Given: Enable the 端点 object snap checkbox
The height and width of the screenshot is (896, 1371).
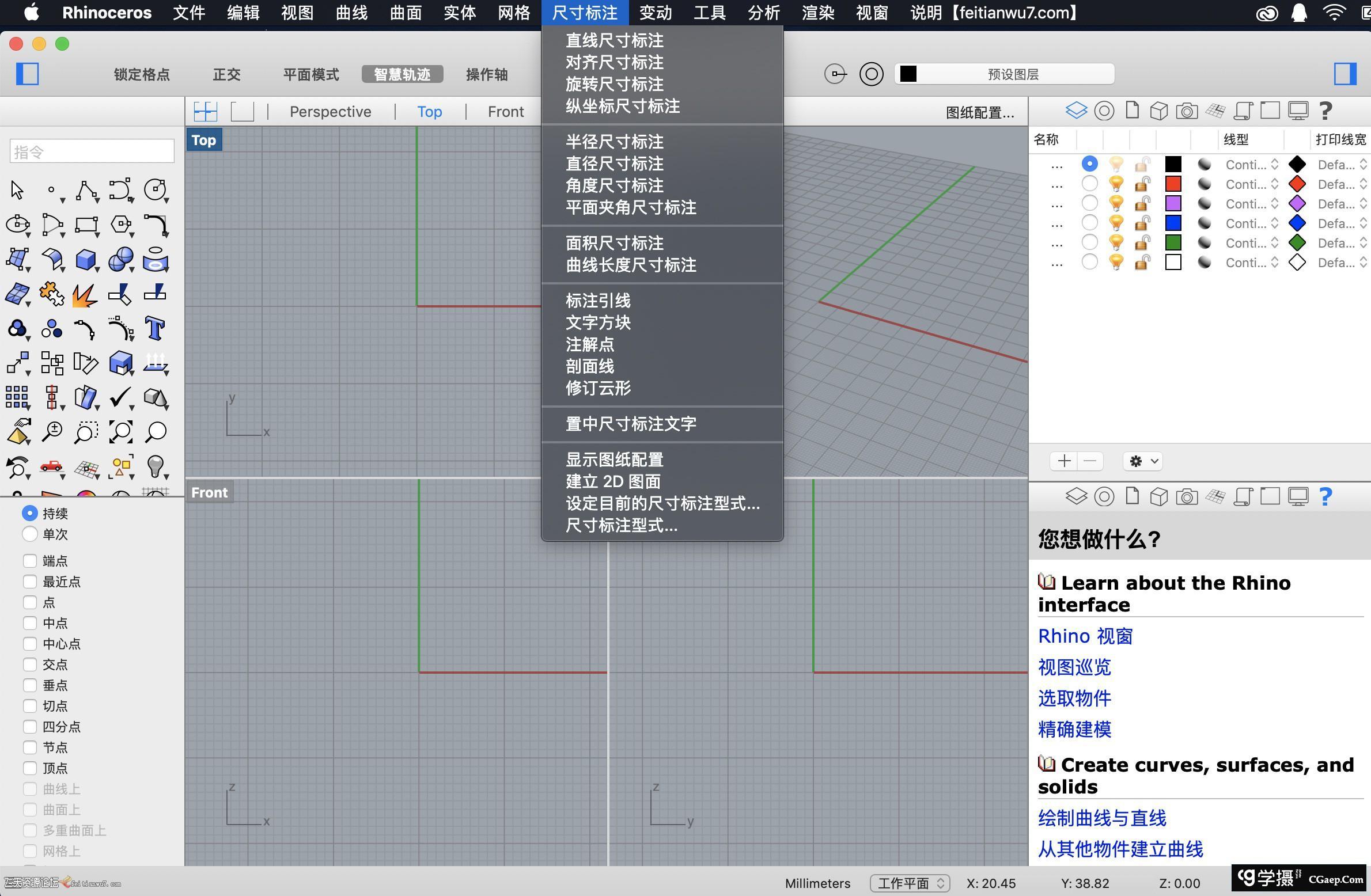Looking at the screenshot, I should [30, 560].
